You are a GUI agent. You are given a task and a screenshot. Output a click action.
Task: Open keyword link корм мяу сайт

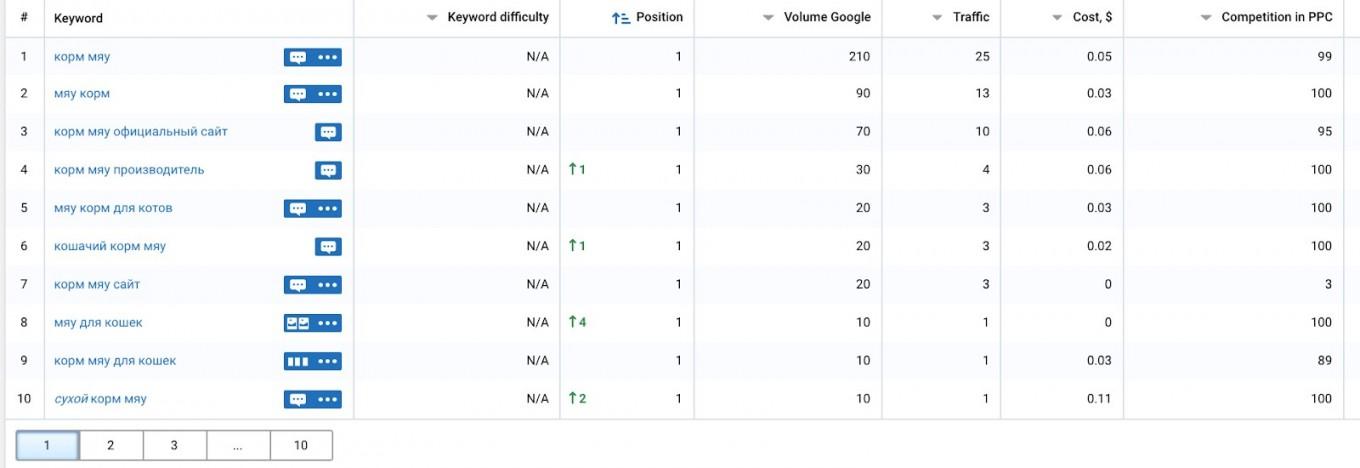pyautogui.click(x=97, y=285)
